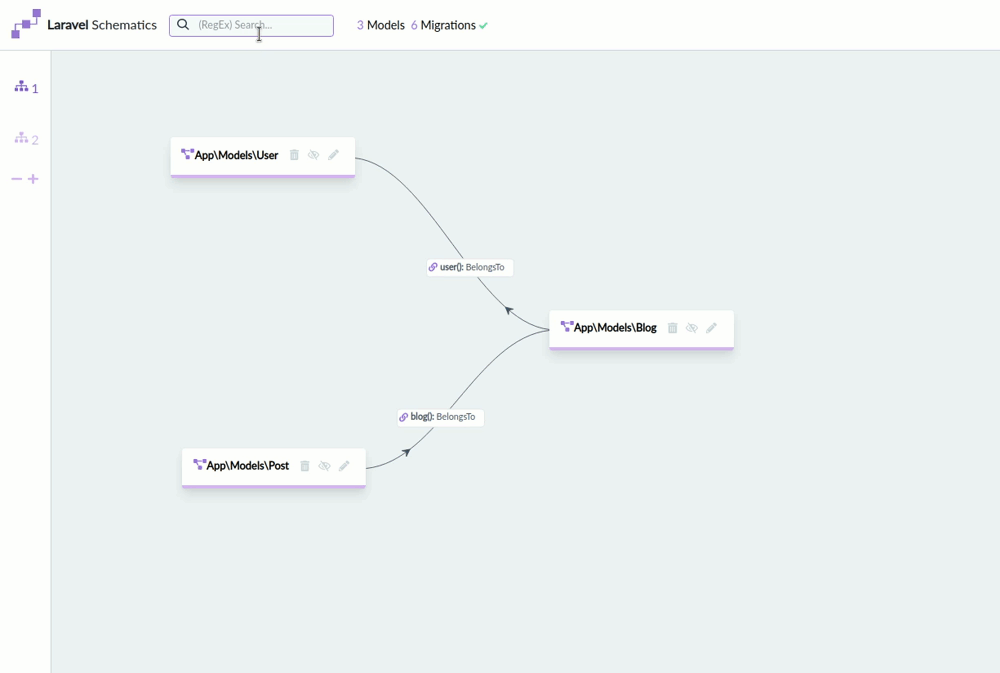Image resolution: width=1000 pixels, height=673 pixels.
Task: Zoom out with the minus icon
Action: [x=17, y=179]
